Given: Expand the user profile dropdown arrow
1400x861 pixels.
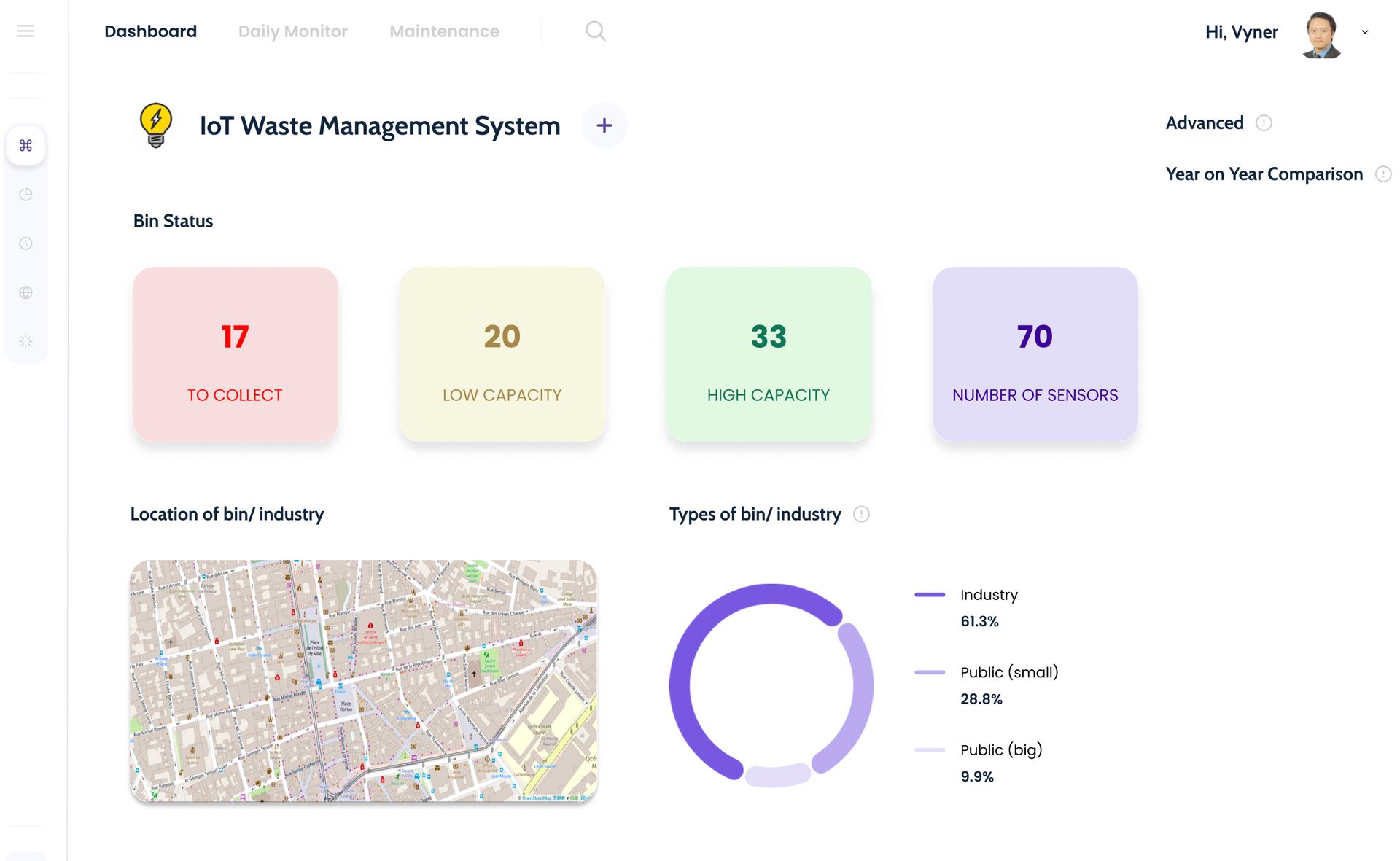Looking at the screenshot, I should click(x=1365, y=32).
